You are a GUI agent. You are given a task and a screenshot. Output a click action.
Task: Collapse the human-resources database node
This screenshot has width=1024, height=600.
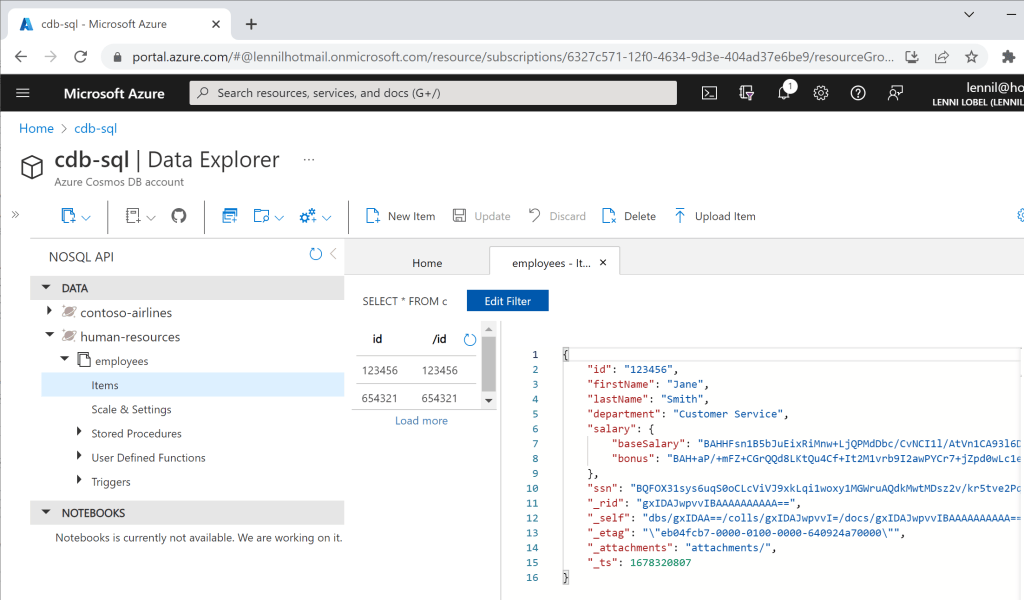(x=50, y=335)
